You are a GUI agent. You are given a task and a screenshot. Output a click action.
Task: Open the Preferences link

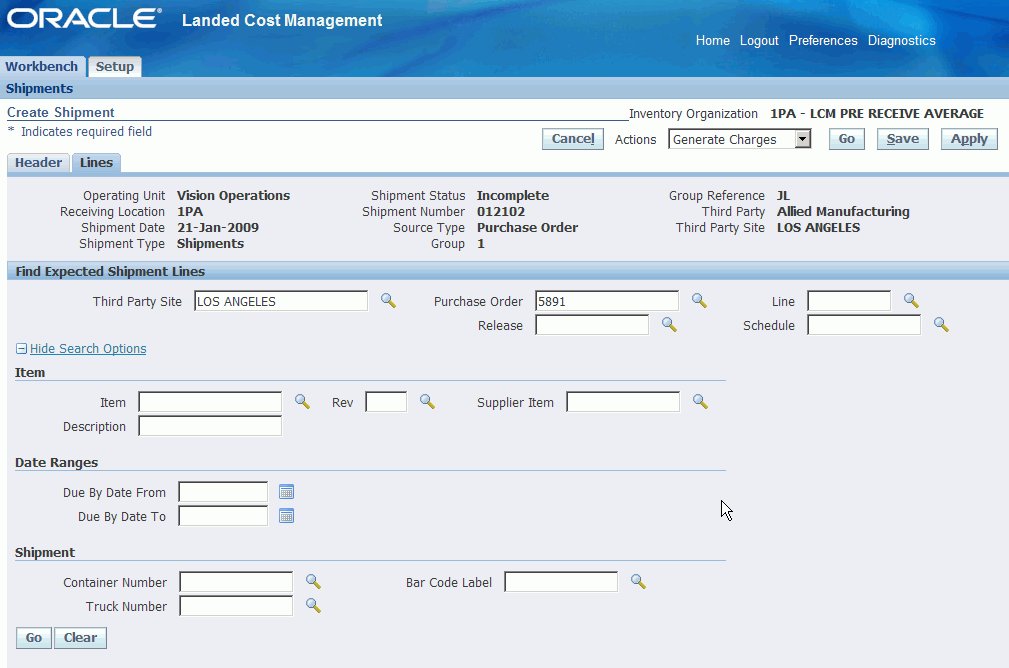tap(823, 41)
